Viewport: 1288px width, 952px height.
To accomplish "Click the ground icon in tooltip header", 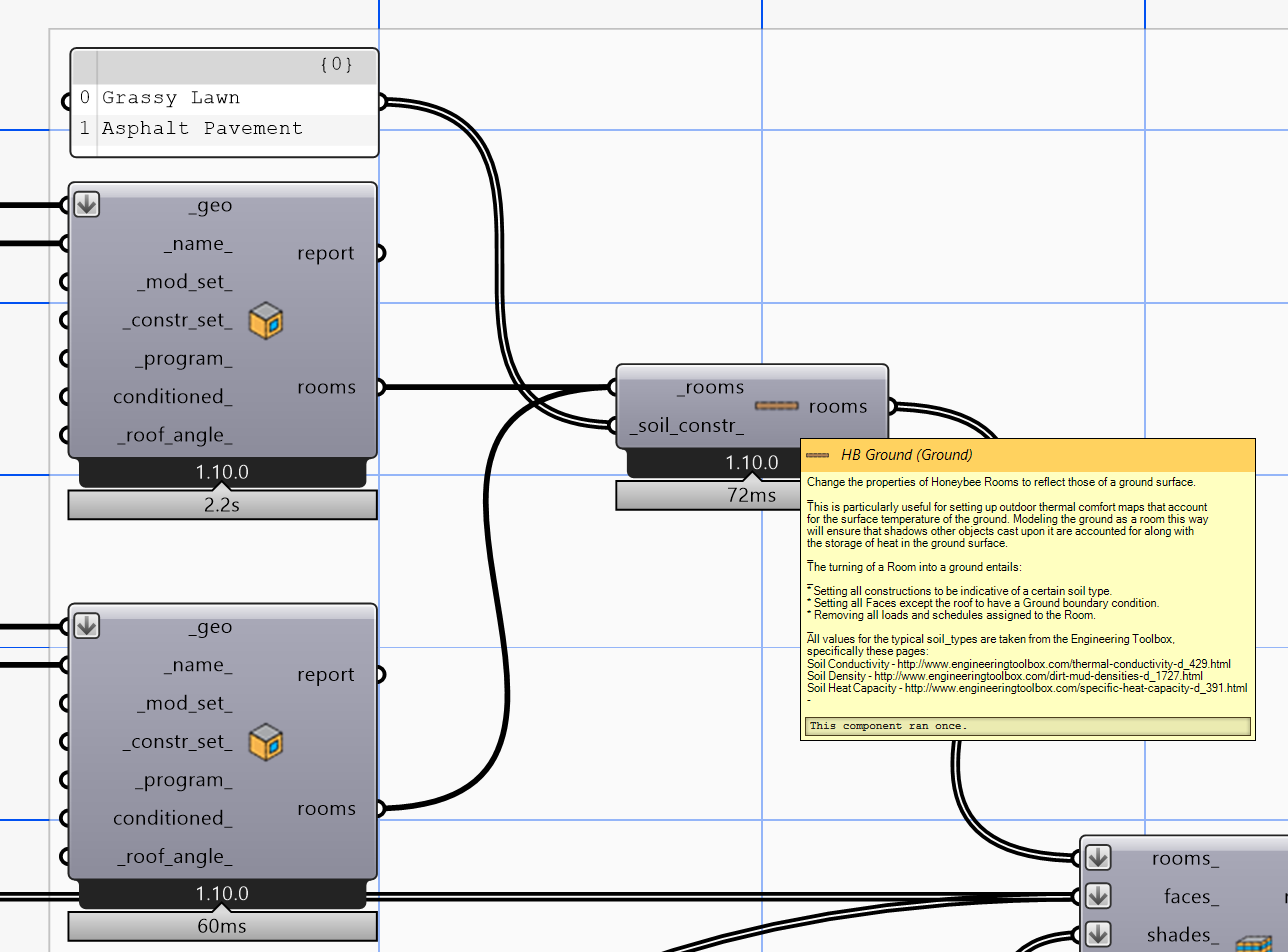I will pyautogui.click(x=817, y=455).
